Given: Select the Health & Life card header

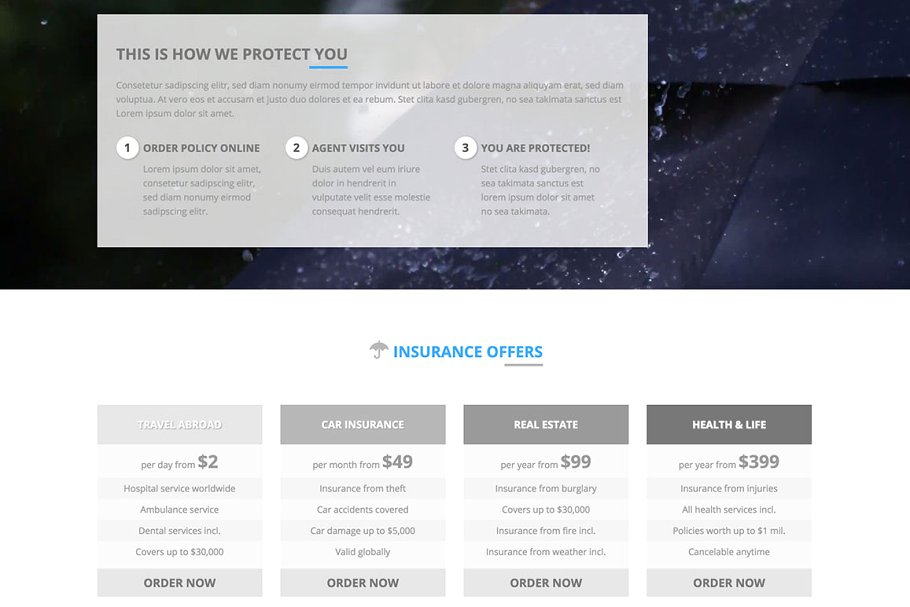Looking at the screenshot, I should [728, 424].
